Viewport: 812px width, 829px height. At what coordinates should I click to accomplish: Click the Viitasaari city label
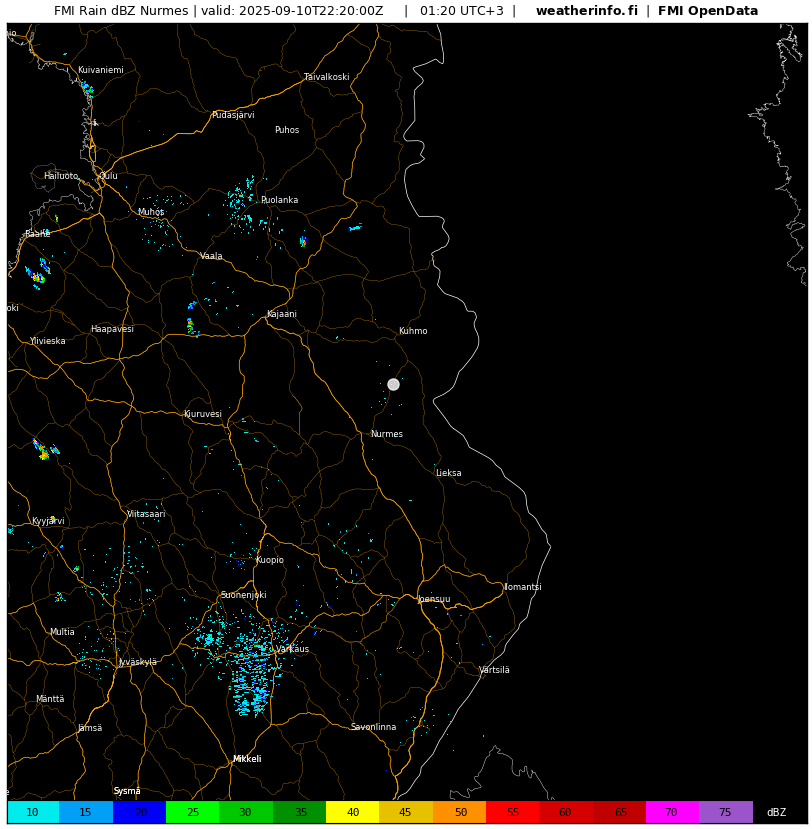point(146,514)
